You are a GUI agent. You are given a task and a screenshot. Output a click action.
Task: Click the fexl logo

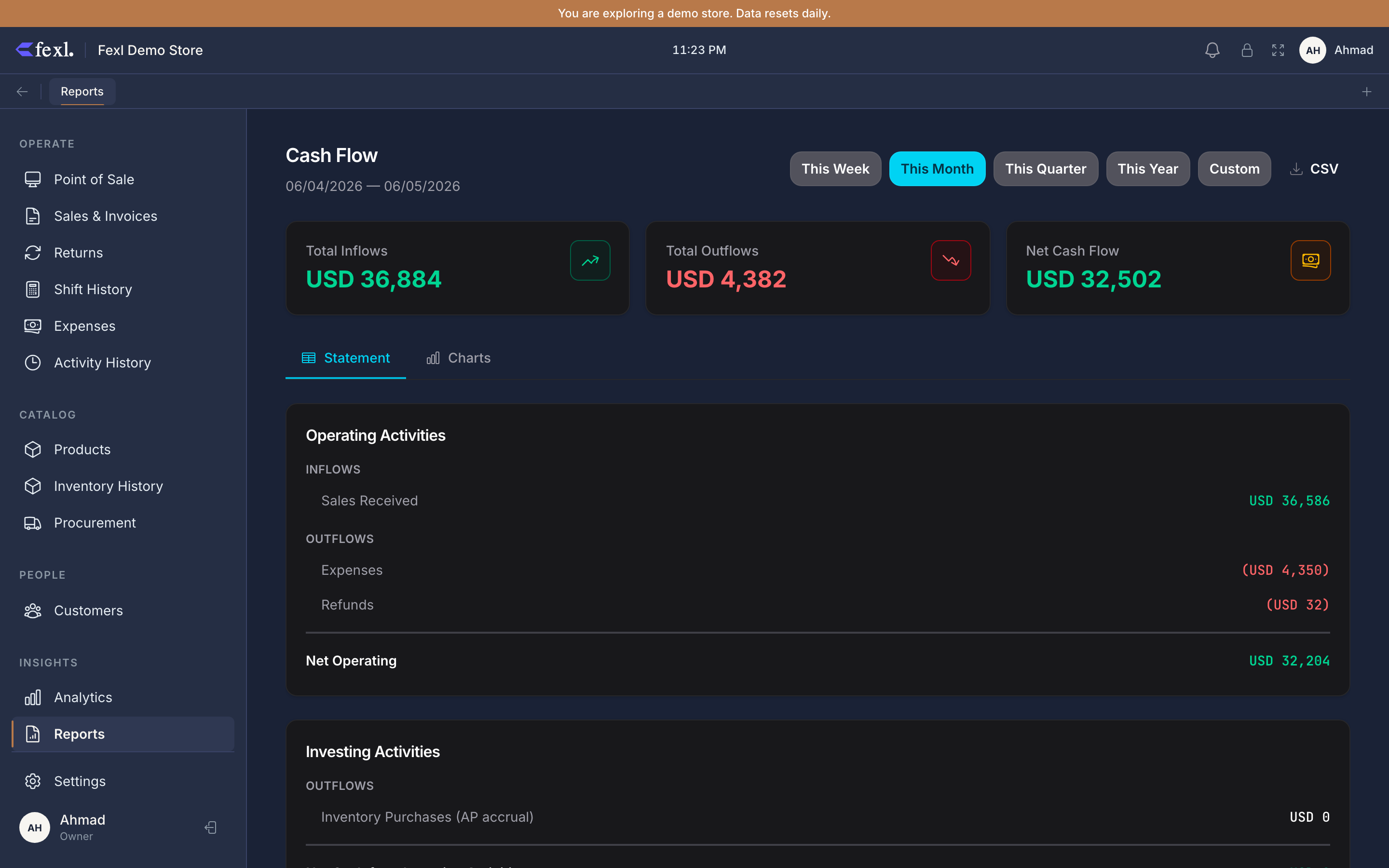tap(45, 50)
